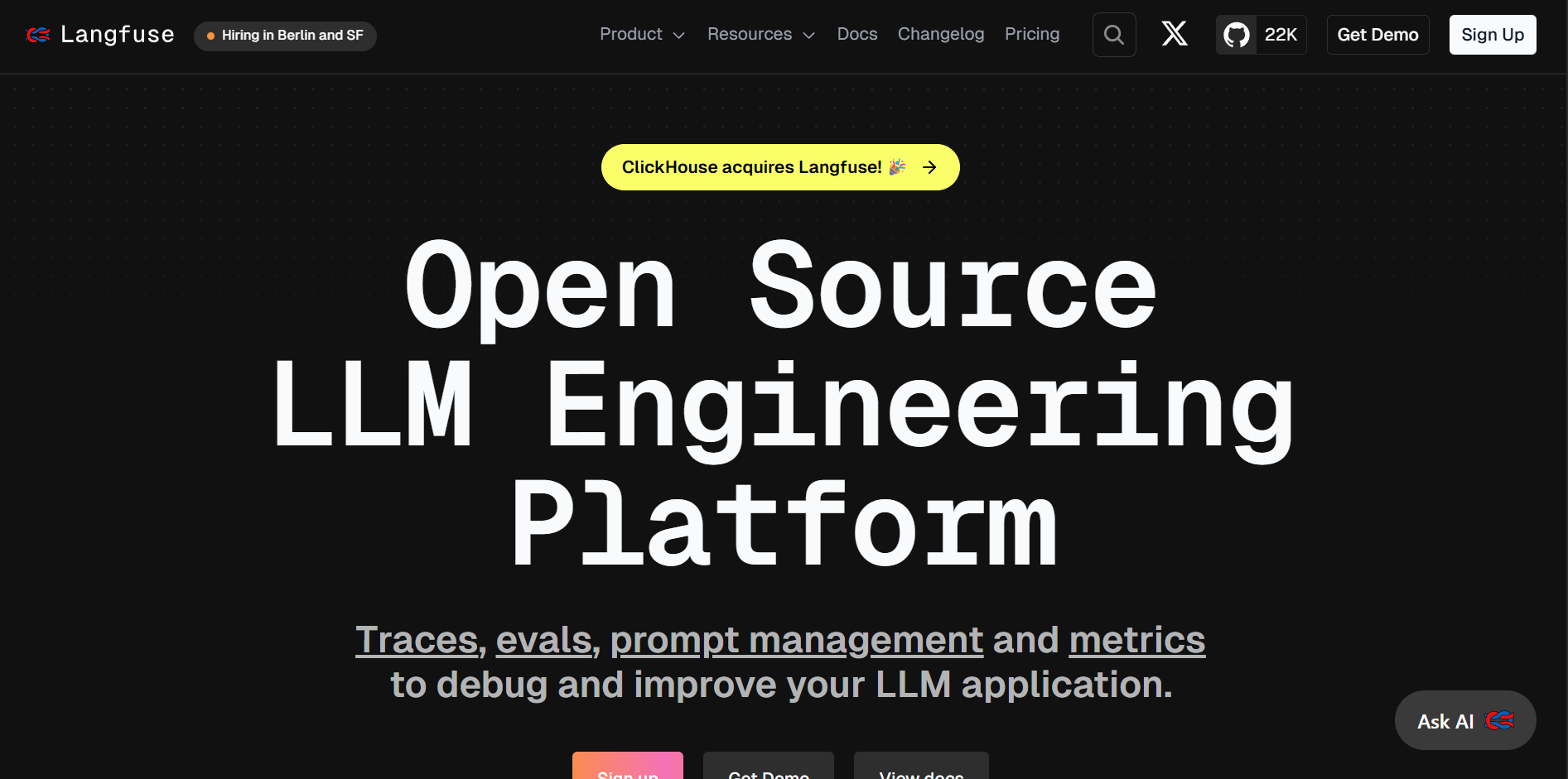This screenshot has height=779, width=1568.
Task: Expand the Resources dropdown menu
Action: point(760,34)
